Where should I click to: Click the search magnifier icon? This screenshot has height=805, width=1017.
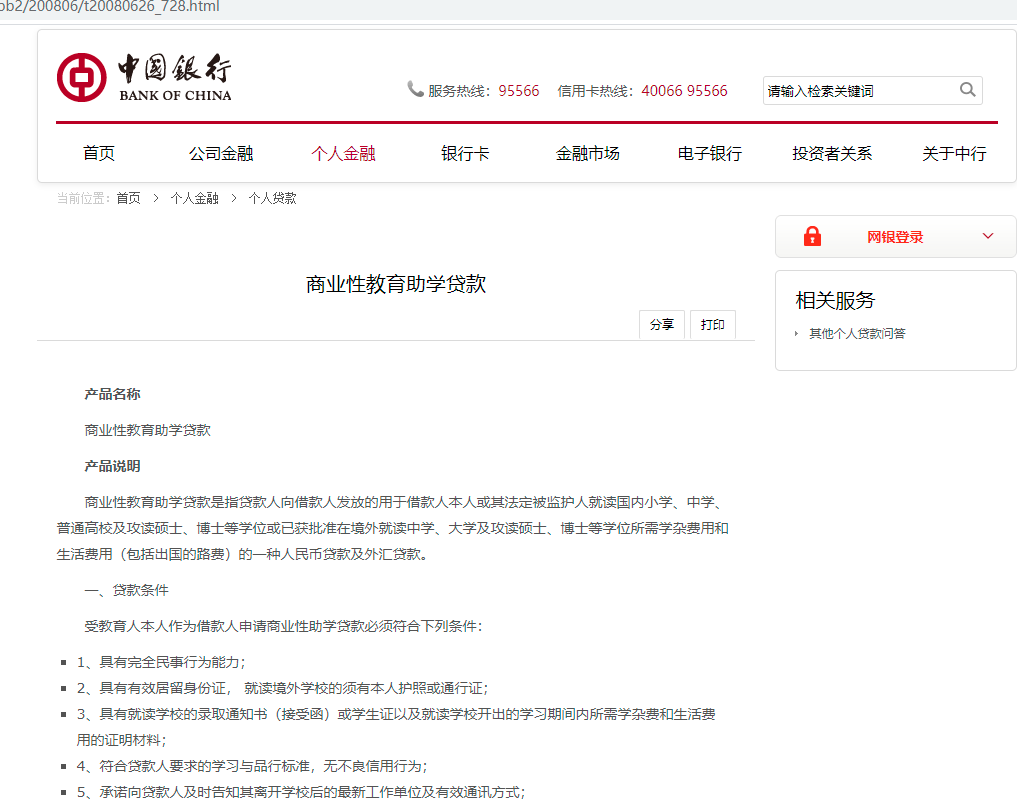(x=967, y=90)
